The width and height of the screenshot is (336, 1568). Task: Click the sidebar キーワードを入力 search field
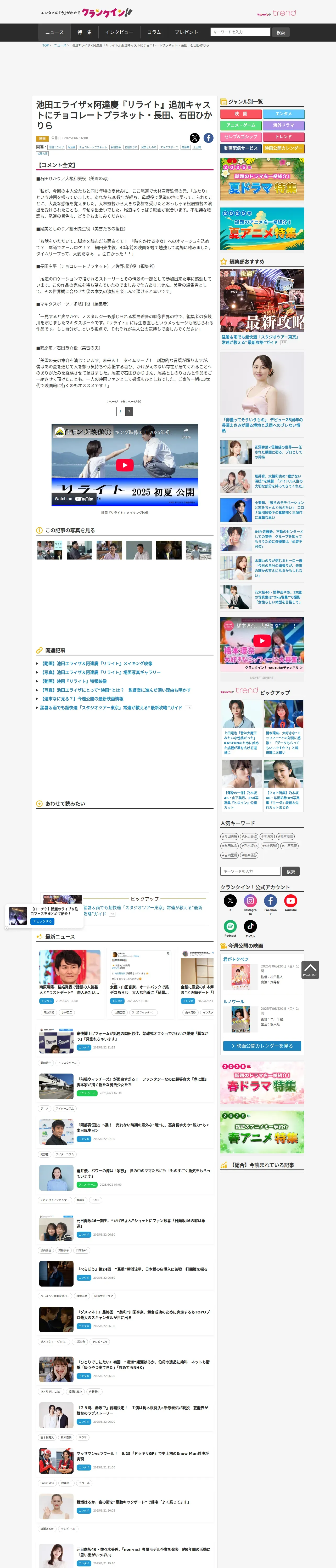point(251,871)
